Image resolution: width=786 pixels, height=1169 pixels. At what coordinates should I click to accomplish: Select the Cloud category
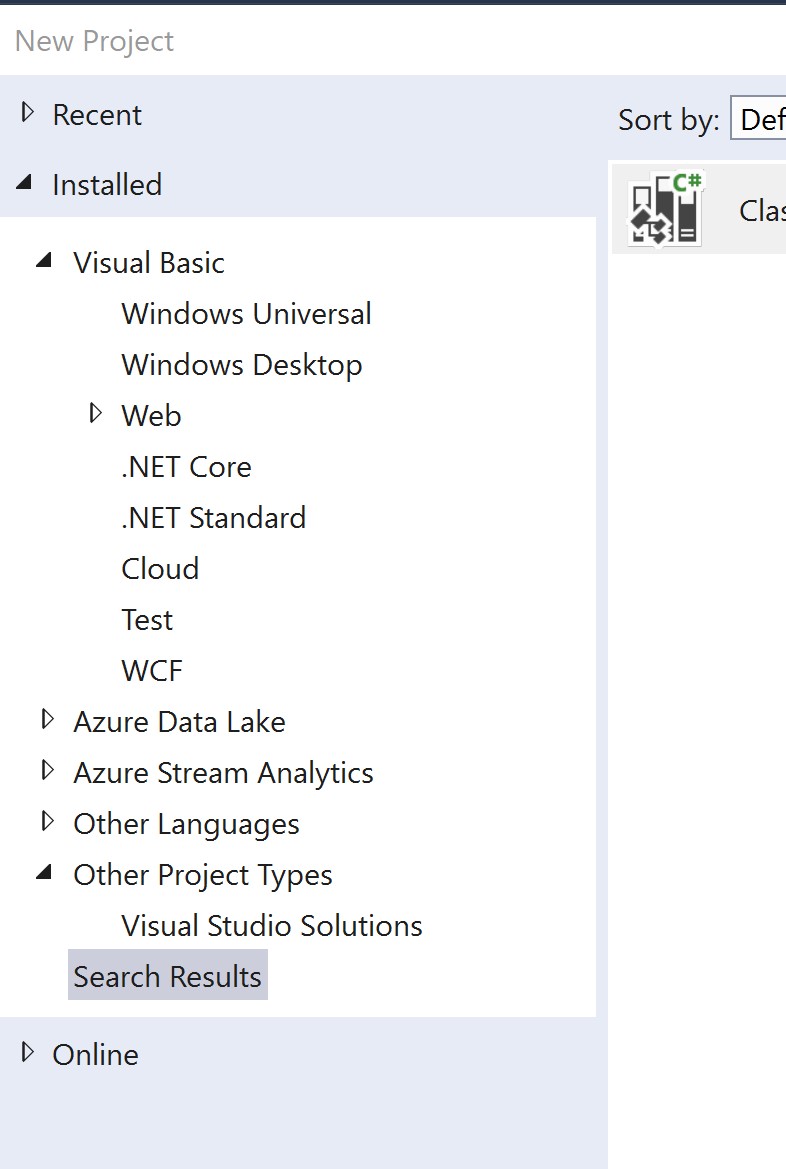coord(160,568)
